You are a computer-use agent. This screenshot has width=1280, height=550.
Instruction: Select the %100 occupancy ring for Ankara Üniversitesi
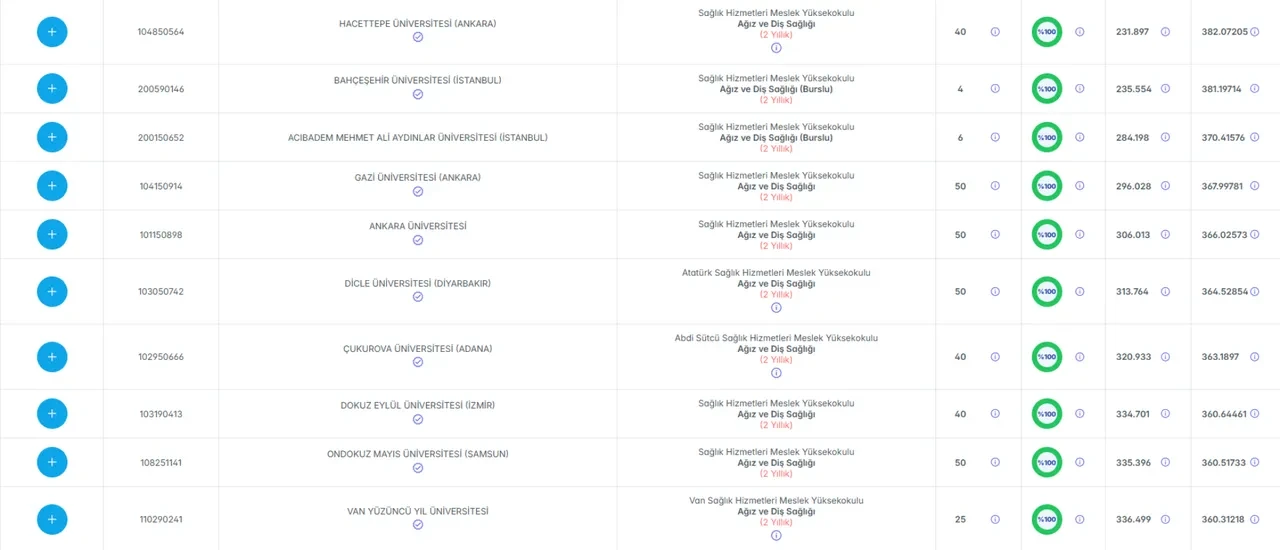click(x=1047, y=235)
